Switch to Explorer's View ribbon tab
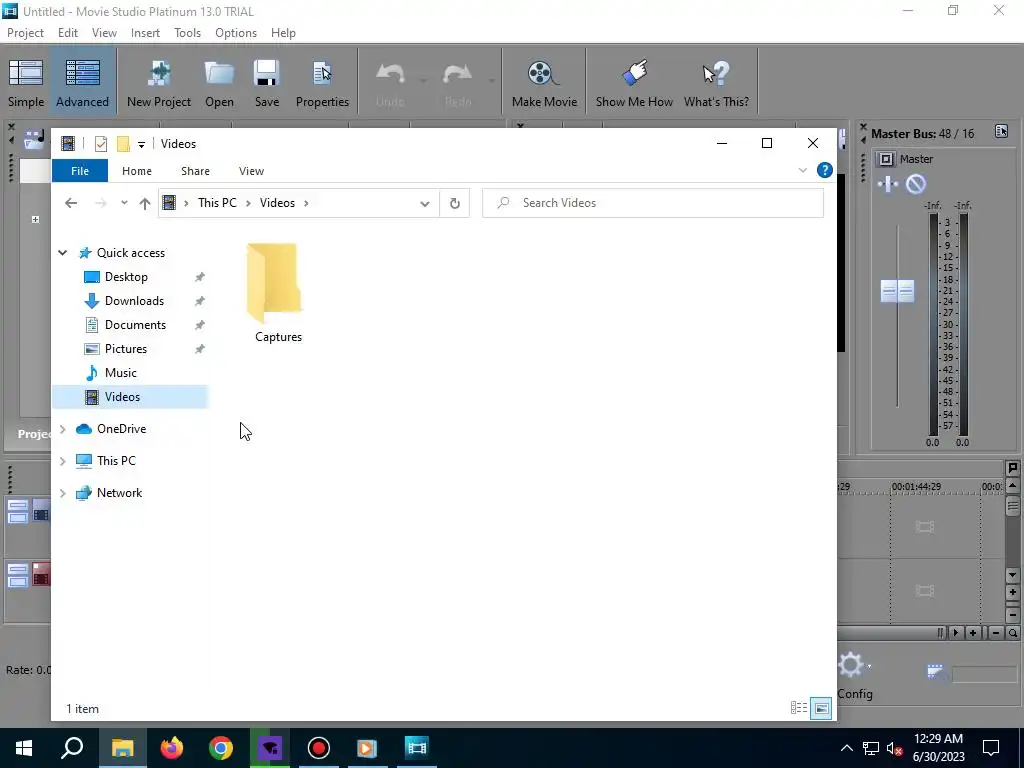1024x768 pixels. (x=251, y=171)
